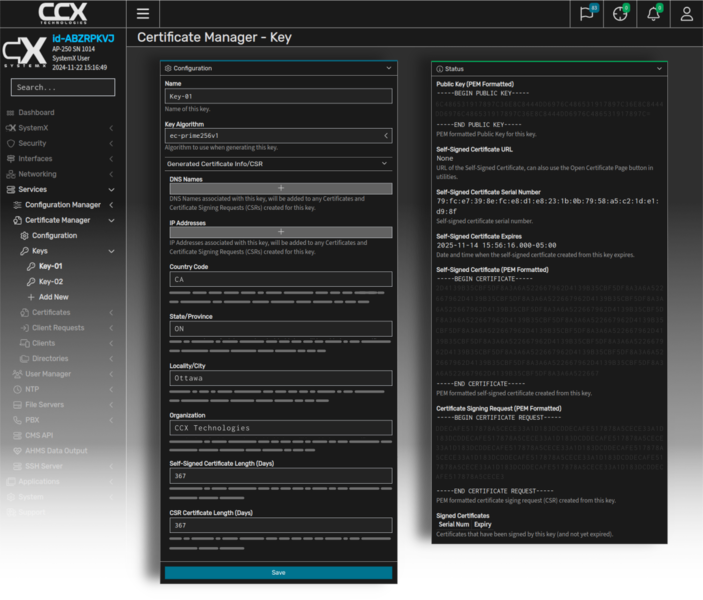Collapse the Keys submenu chevron
The width and height of the screenshot is (703, 600).
pos(111,251)
